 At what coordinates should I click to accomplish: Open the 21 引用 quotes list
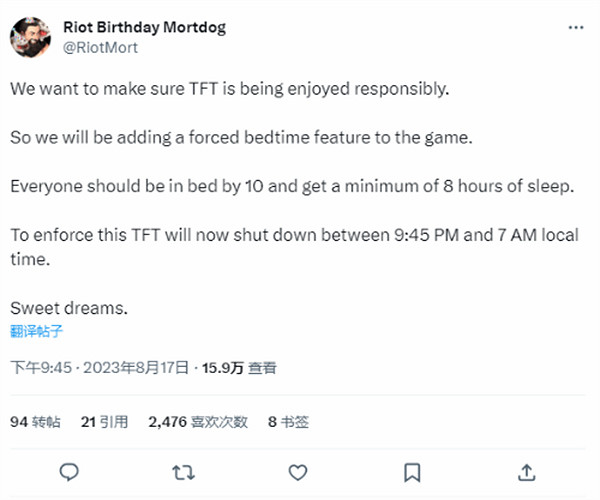[x=104, y=422]
